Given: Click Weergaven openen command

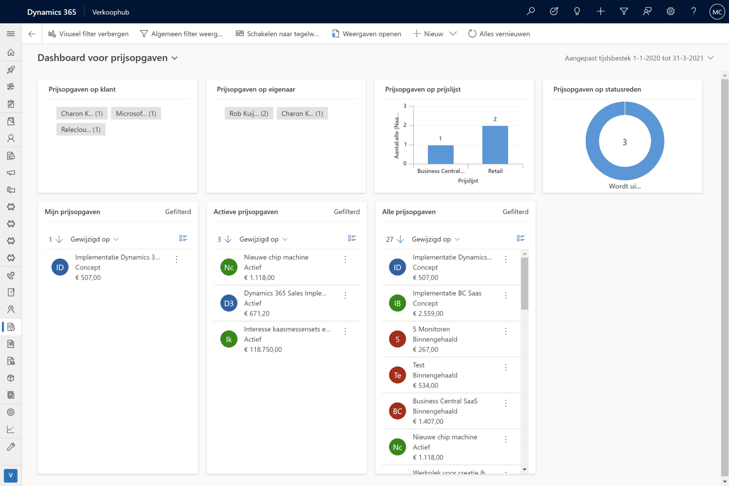Looking at the screenshot, I should [366, 33].
